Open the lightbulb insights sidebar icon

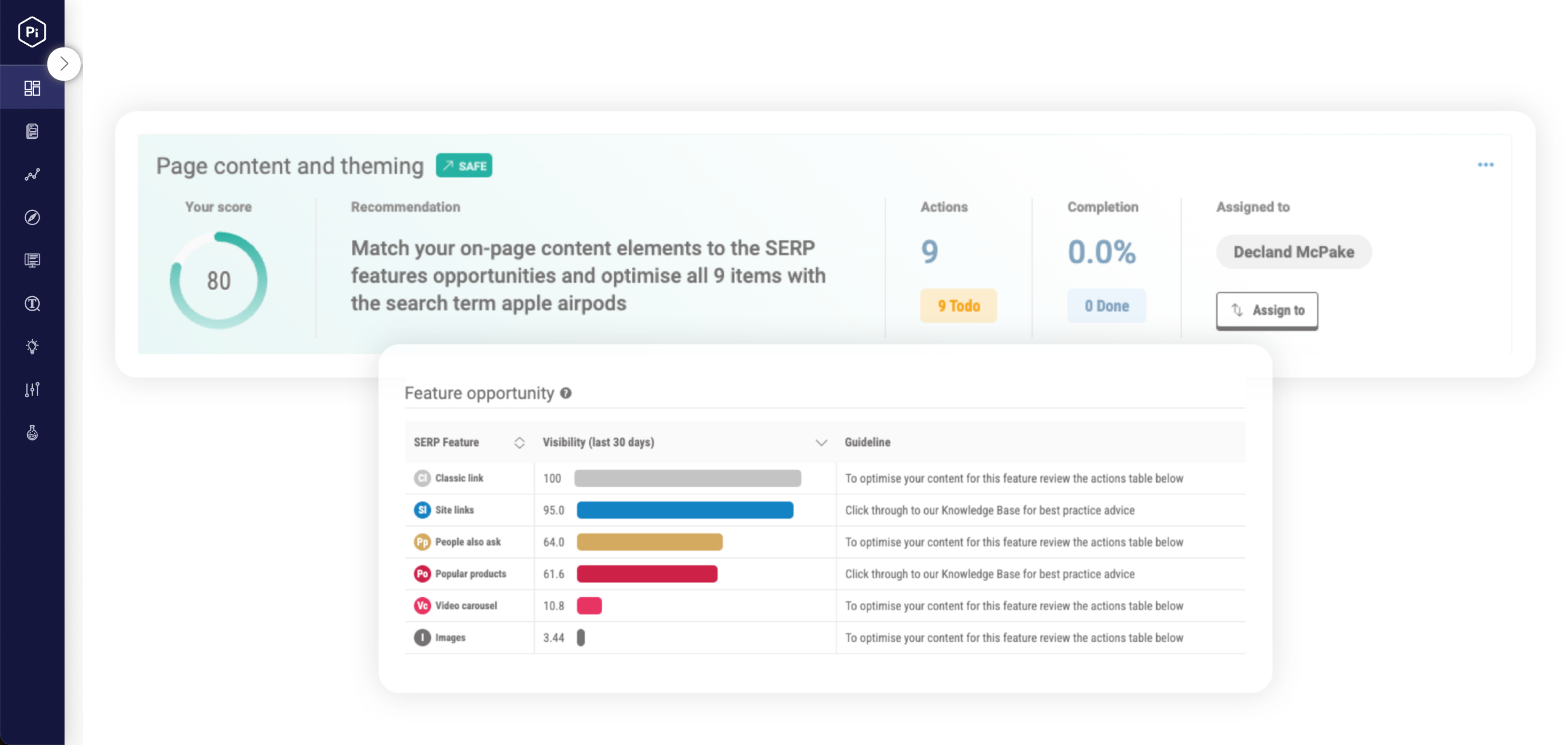tap(32, 346)
